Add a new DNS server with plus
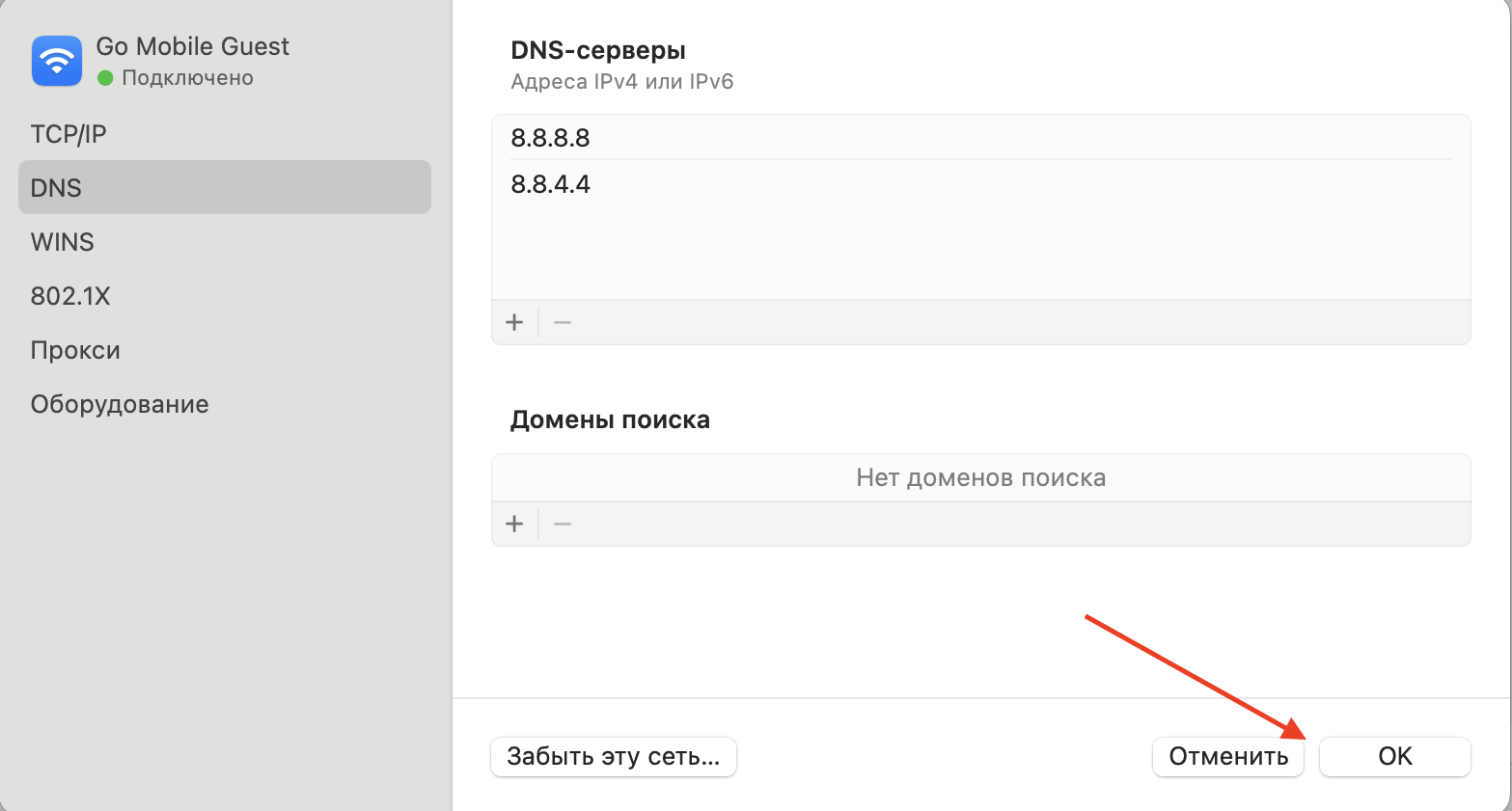1512x811 pixels. (x=514, y=322)
